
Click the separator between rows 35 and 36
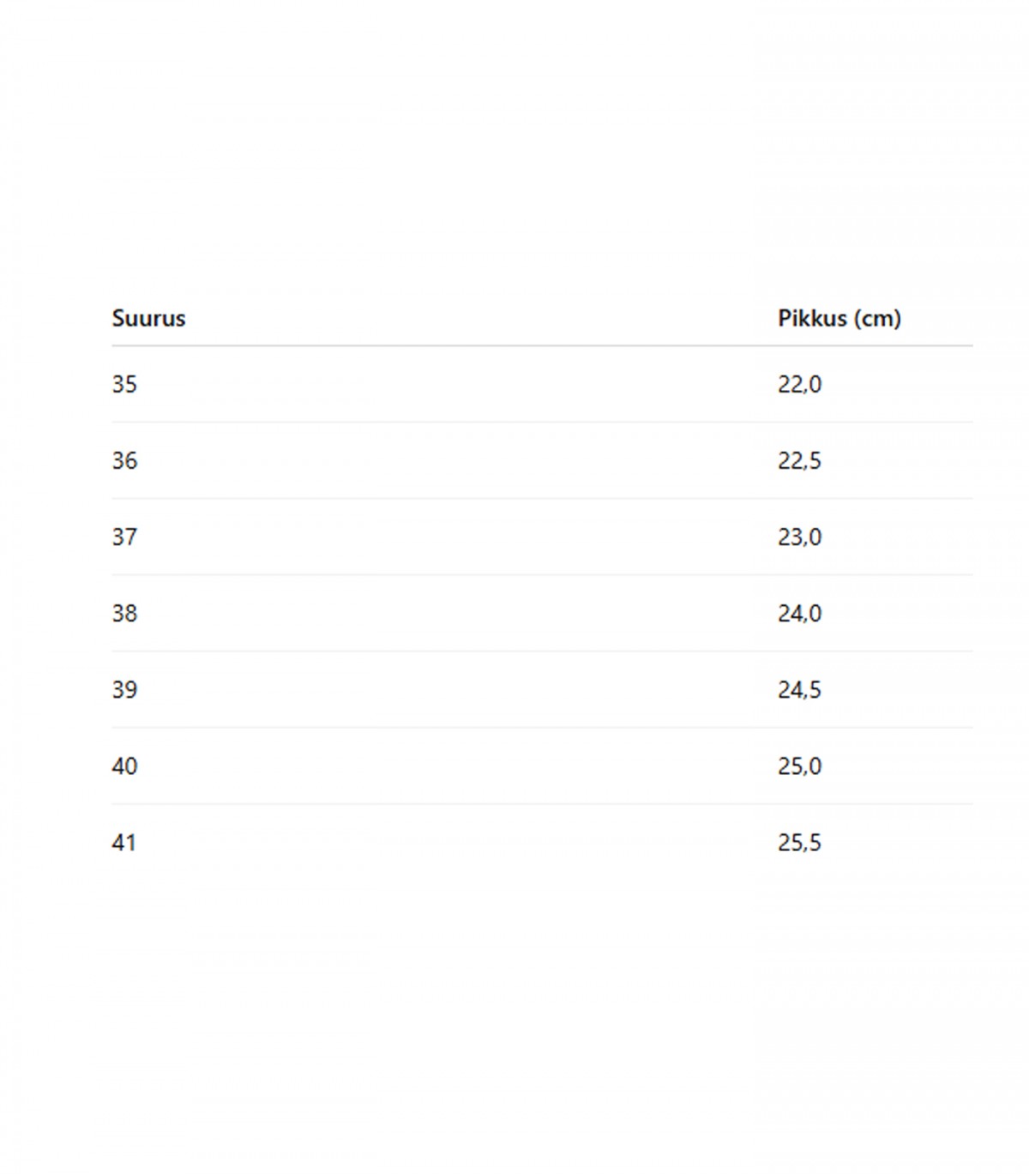(x=542, y=422)
